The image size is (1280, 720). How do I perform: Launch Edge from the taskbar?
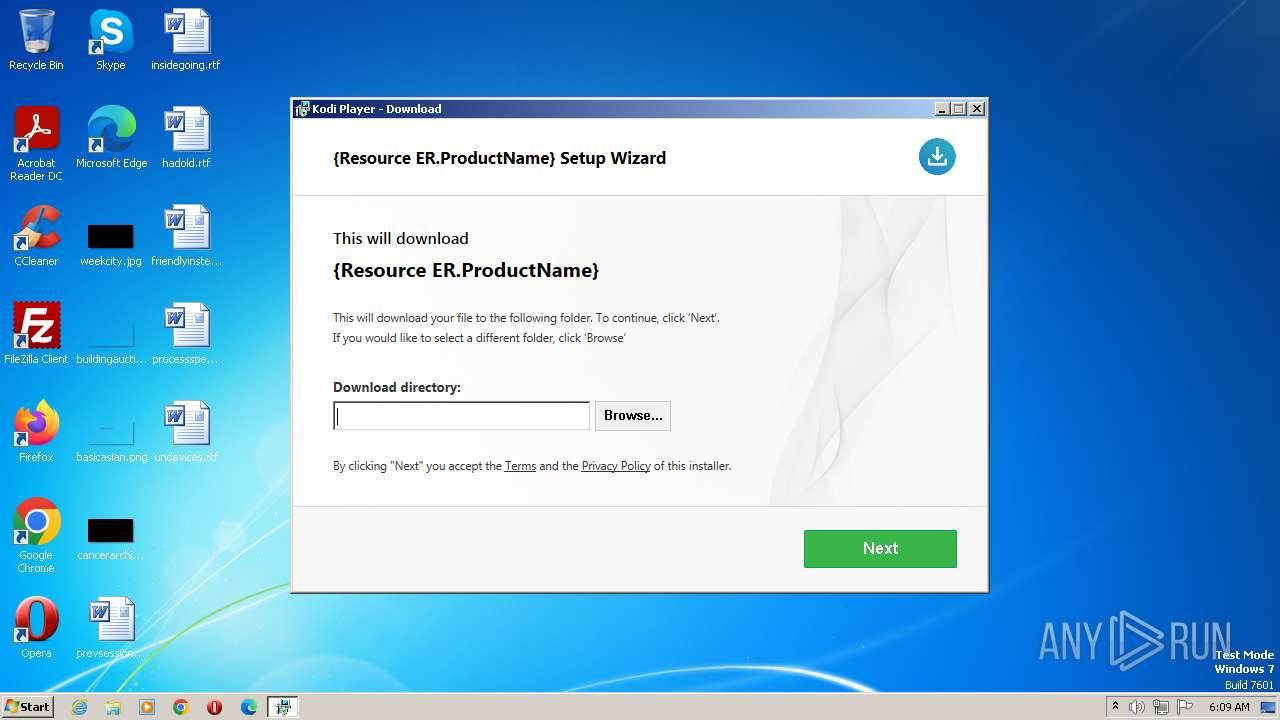(x=249, y=707)
